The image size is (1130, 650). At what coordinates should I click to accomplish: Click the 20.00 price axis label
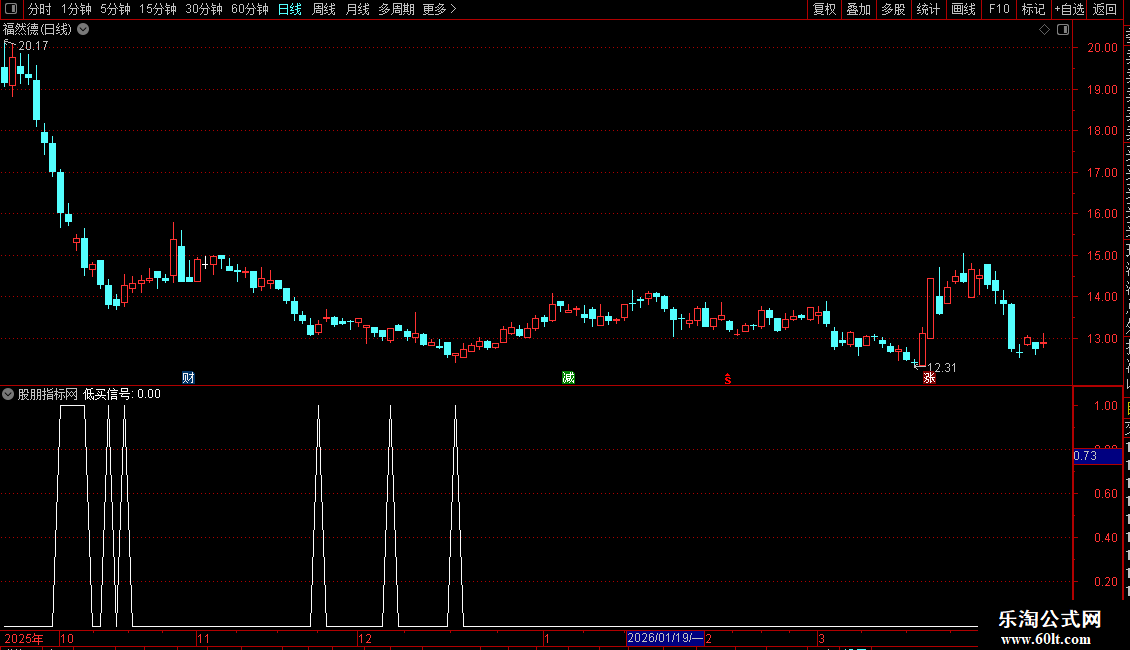click(1103, 48)
